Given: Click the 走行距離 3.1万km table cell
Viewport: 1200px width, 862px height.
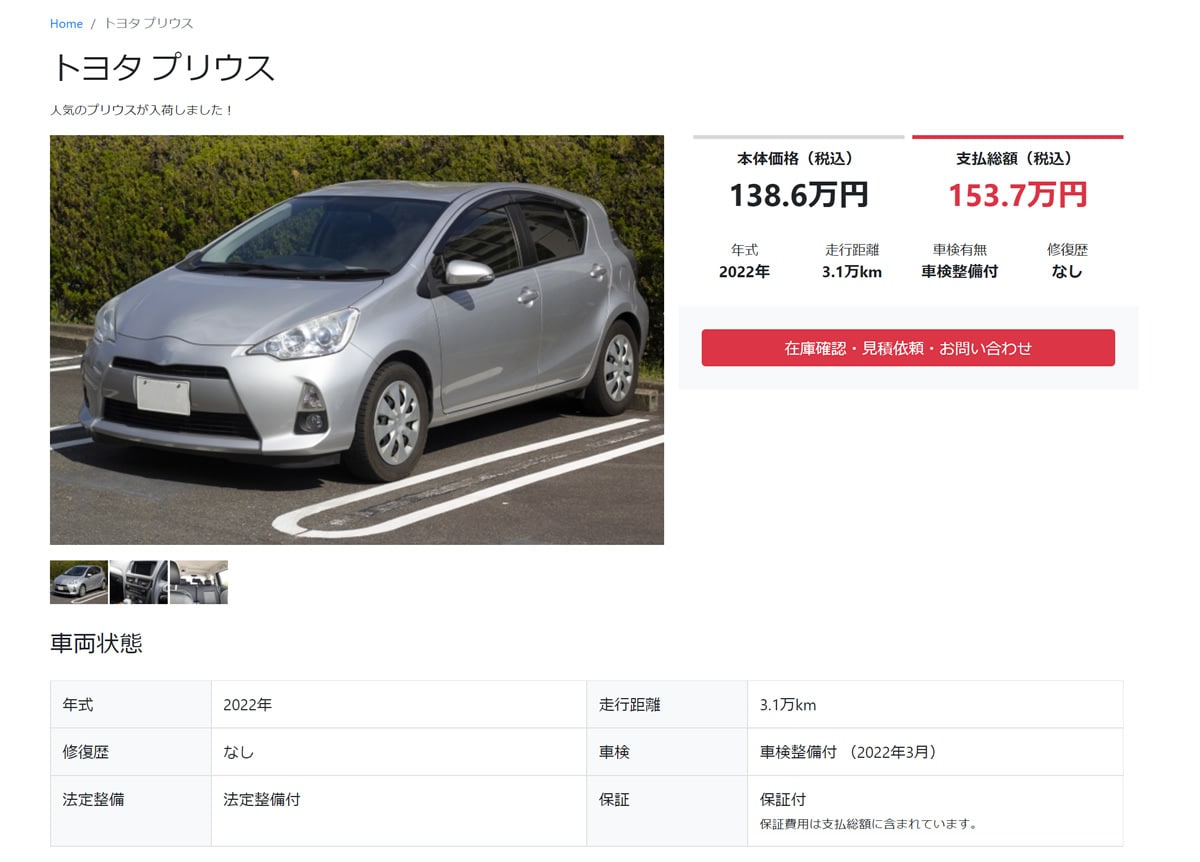Looking at the screenshot, I should point(935,704).
